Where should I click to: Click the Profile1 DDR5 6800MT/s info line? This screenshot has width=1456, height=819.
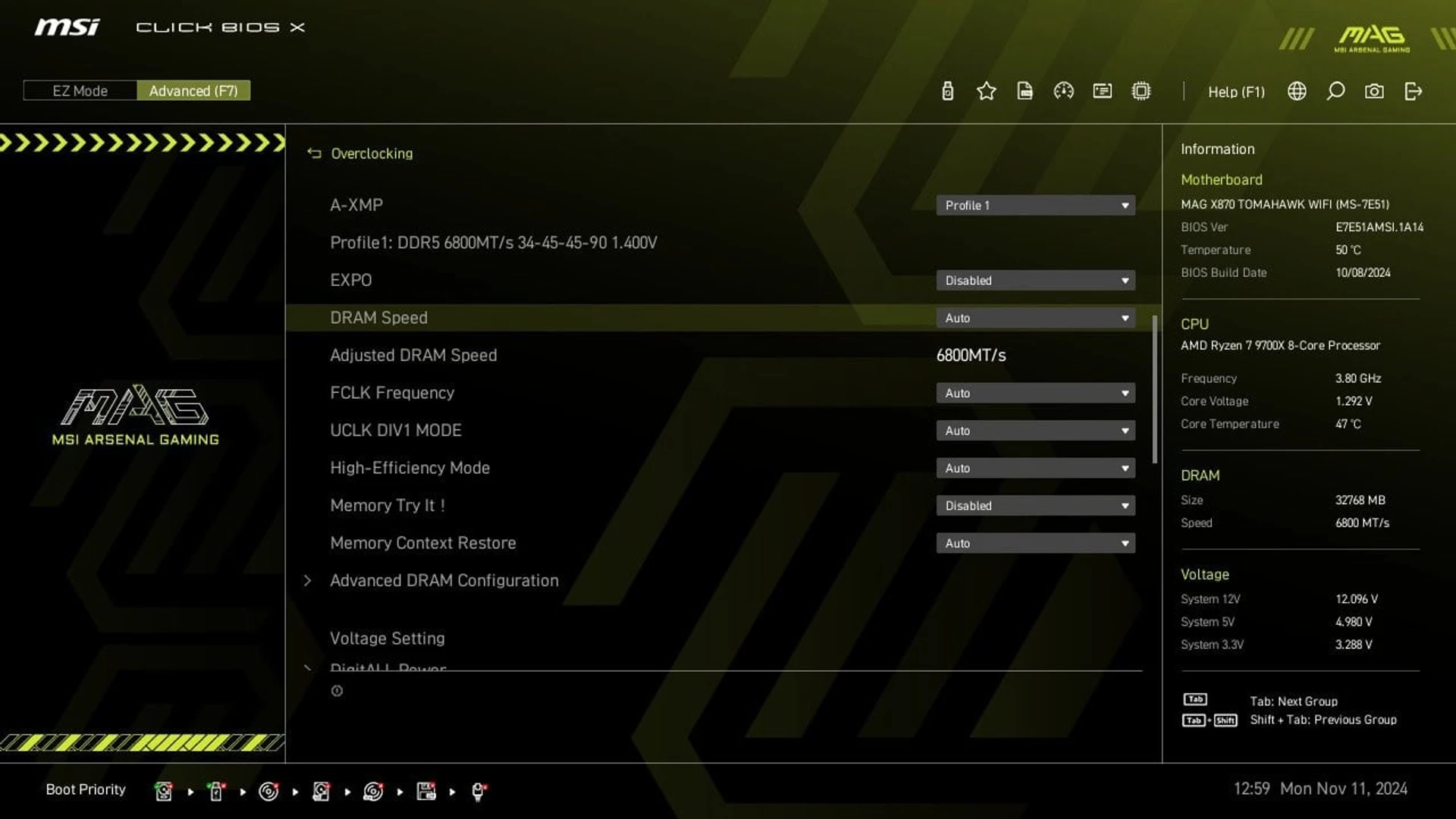pos(494,243)
